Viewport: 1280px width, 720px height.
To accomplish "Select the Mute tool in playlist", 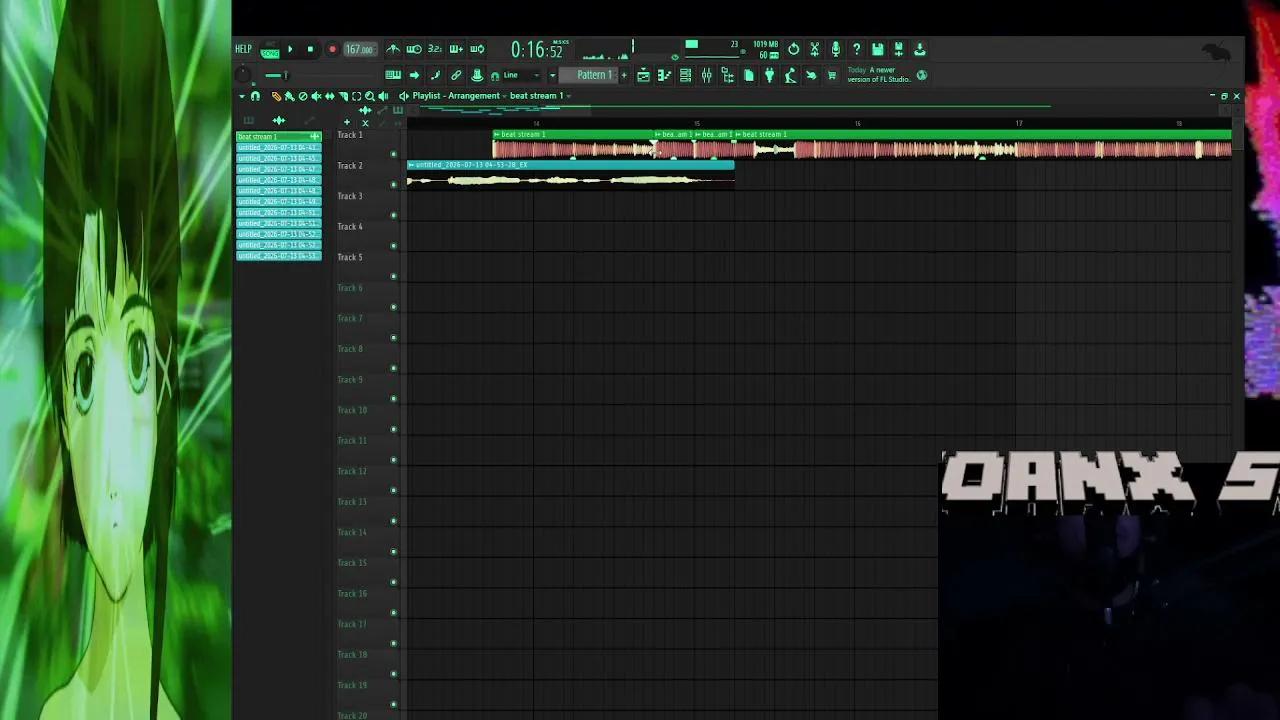I will coord(316,96).
